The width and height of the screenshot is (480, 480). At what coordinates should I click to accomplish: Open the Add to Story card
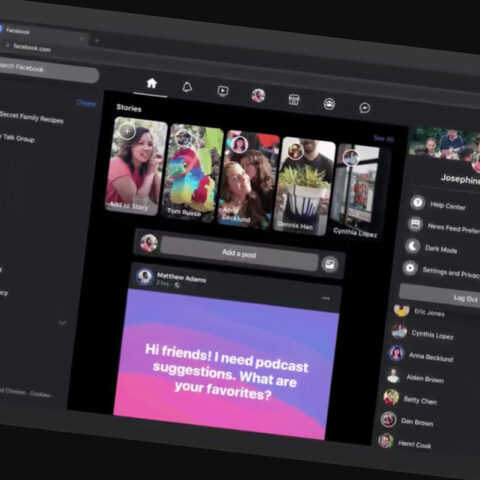(136, 166)
